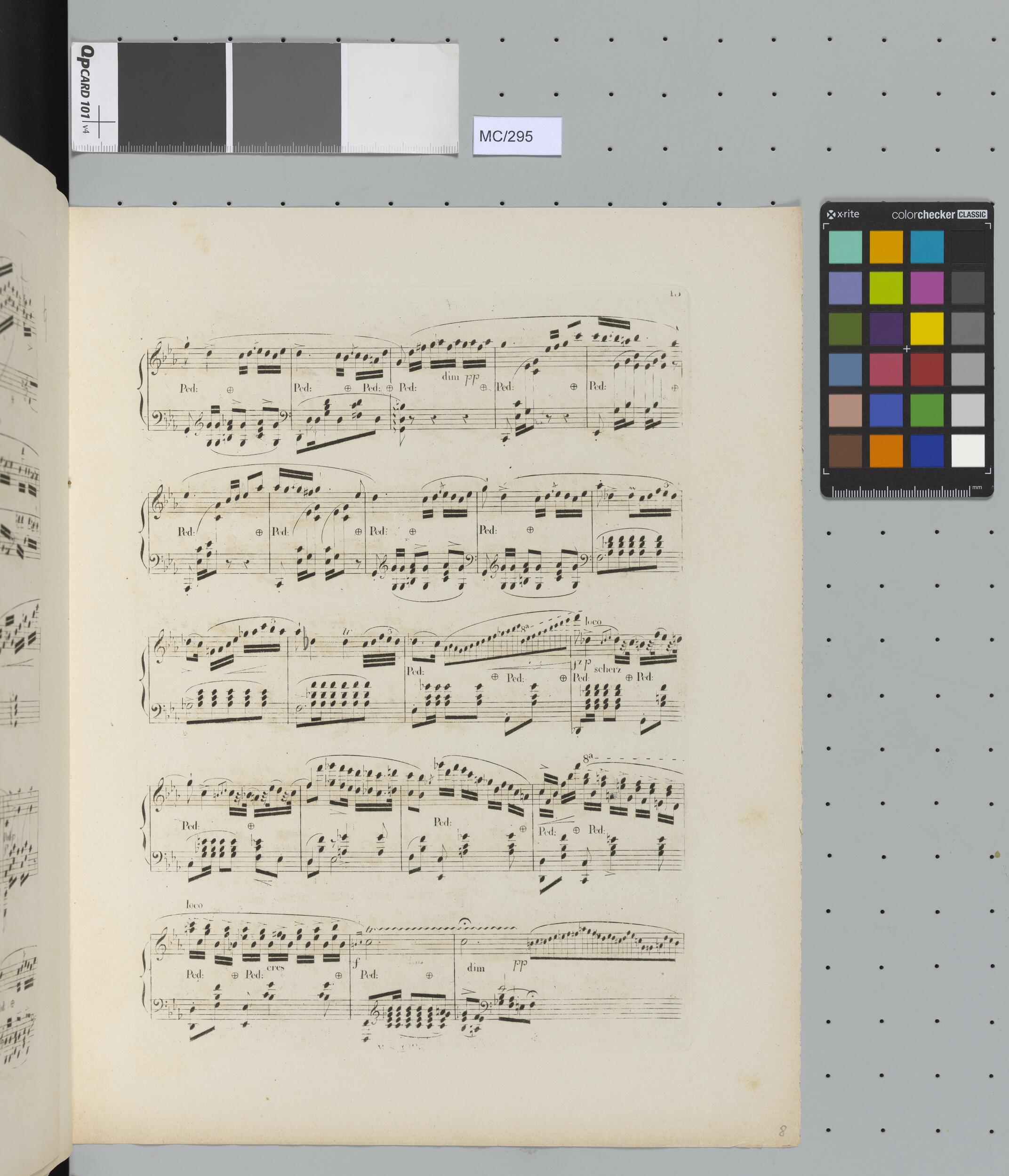This screenshot has height=1176, width=1009.
Task: Select the magenta-purple swatch on the colorchecker
Action: (927, 287)
